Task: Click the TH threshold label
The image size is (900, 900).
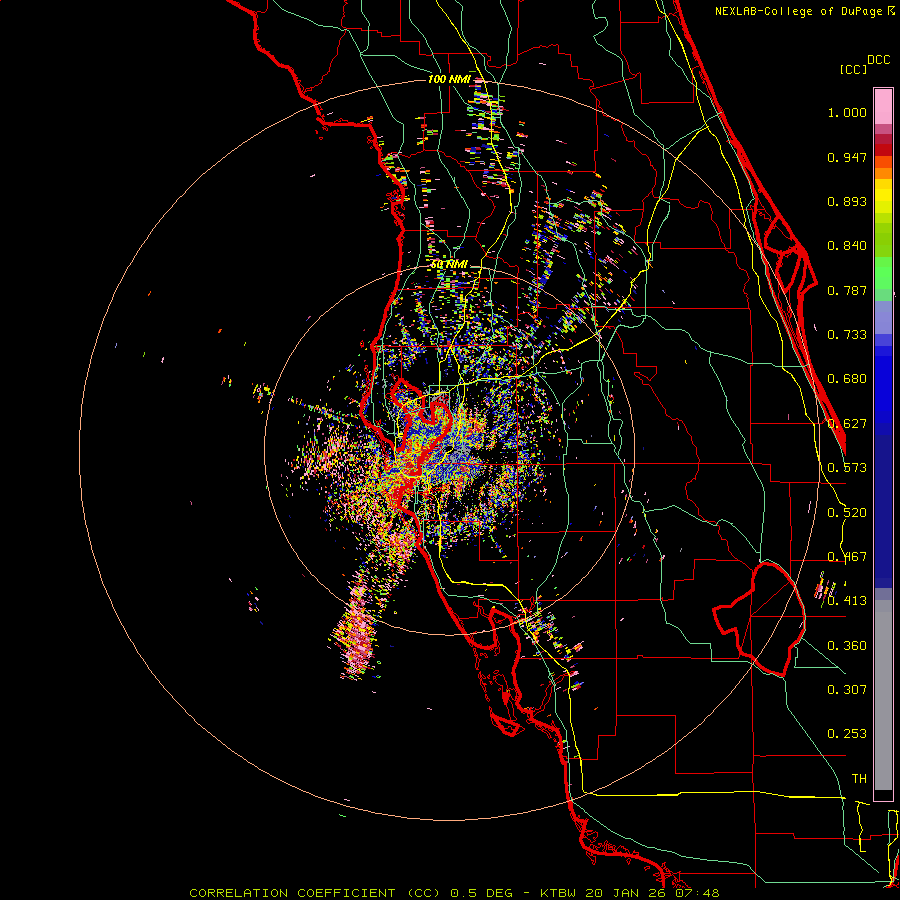Action: [x=859, y=779]
